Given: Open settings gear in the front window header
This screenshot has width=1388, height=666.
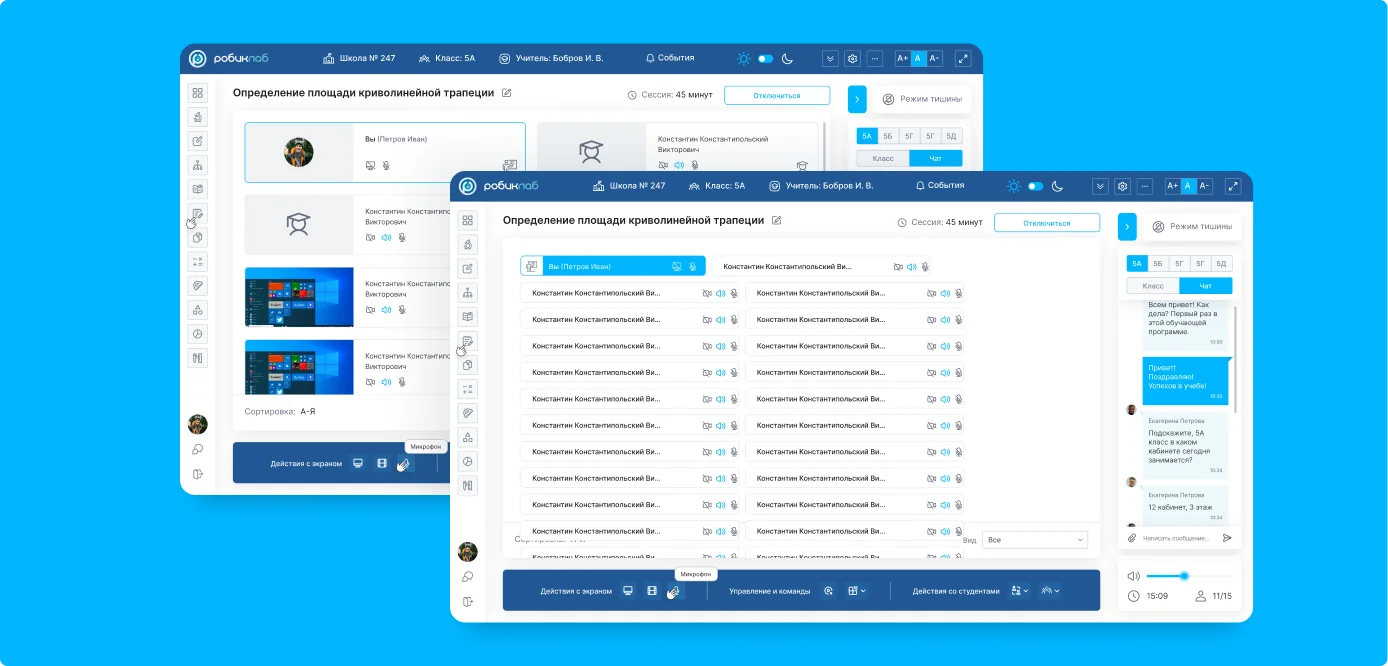Looking at the screenshot, I should [x=1122, y=186].
